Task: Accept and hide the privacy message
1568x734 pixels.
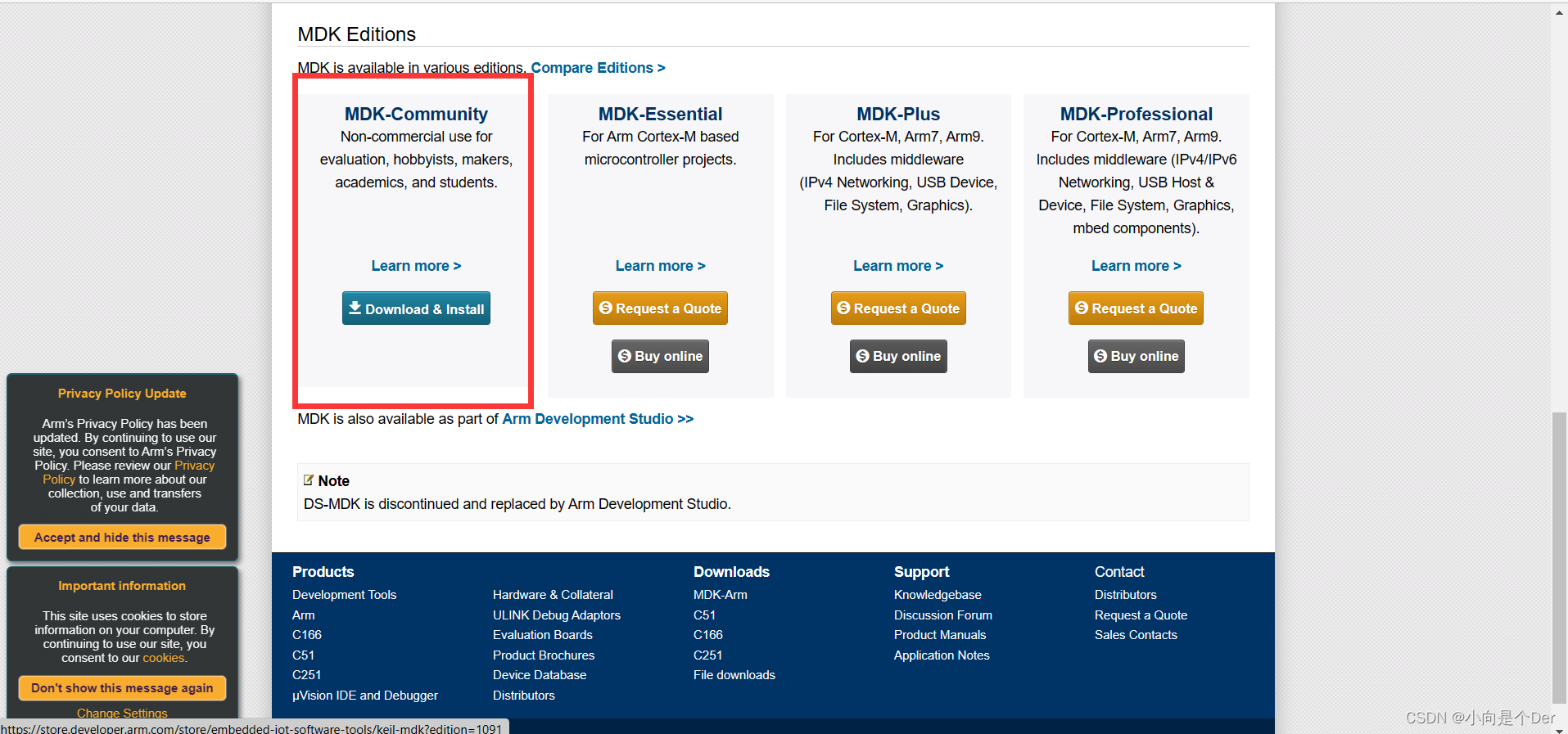Action: [122, 538]
